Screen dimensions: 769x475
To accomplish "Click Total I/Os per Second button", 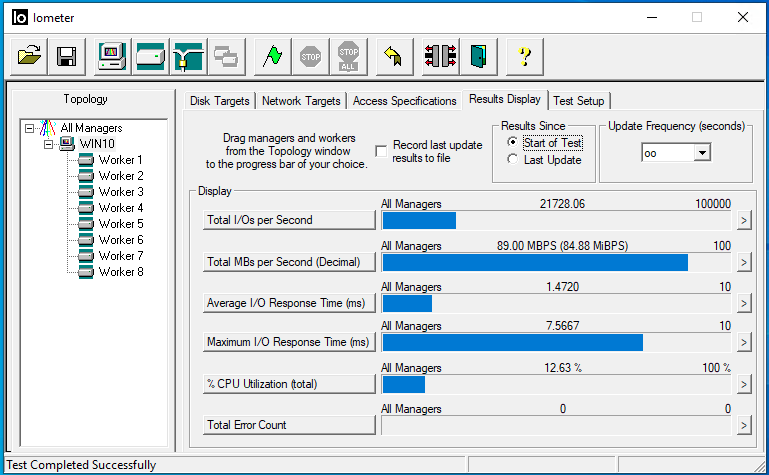I will point(289,220).
